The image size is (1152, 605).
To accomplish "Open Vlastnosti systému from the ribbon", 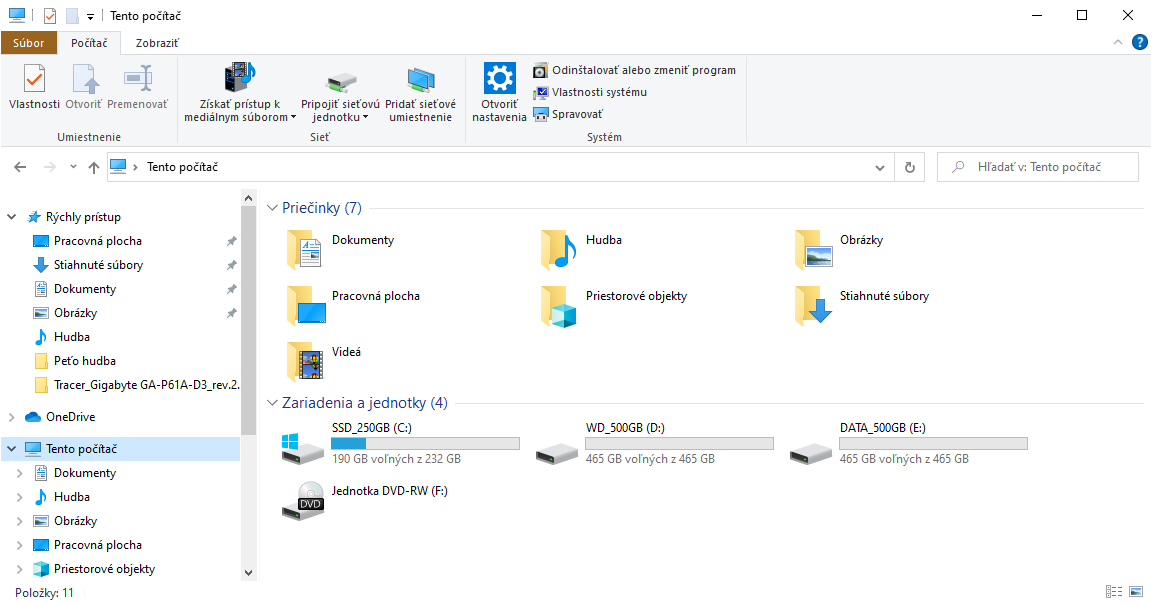I will [x=598, y=92].
